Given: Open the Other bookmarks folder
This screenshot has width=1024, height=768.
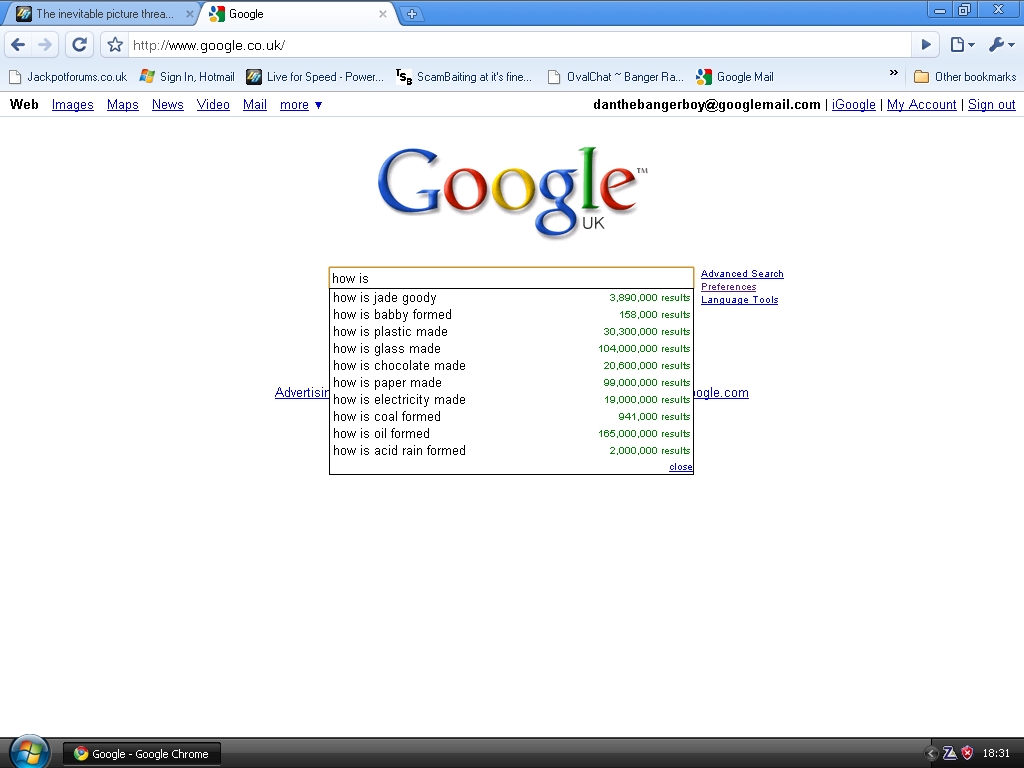Looking at the screenshot, I should pyautogui.click(x=965, y=77).
